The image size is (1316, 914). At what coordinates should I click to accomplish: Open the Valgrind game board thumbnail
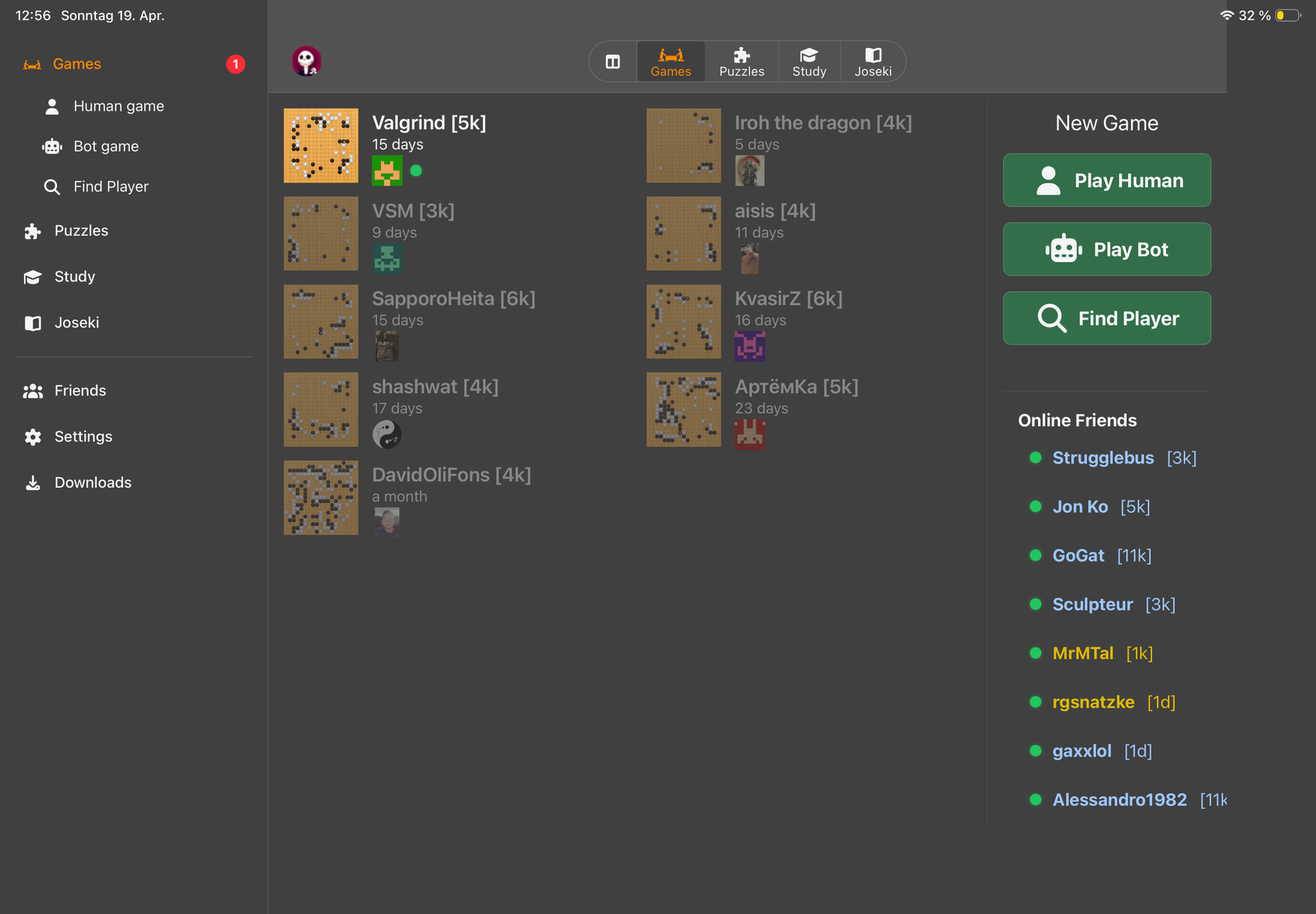(321, 145)
